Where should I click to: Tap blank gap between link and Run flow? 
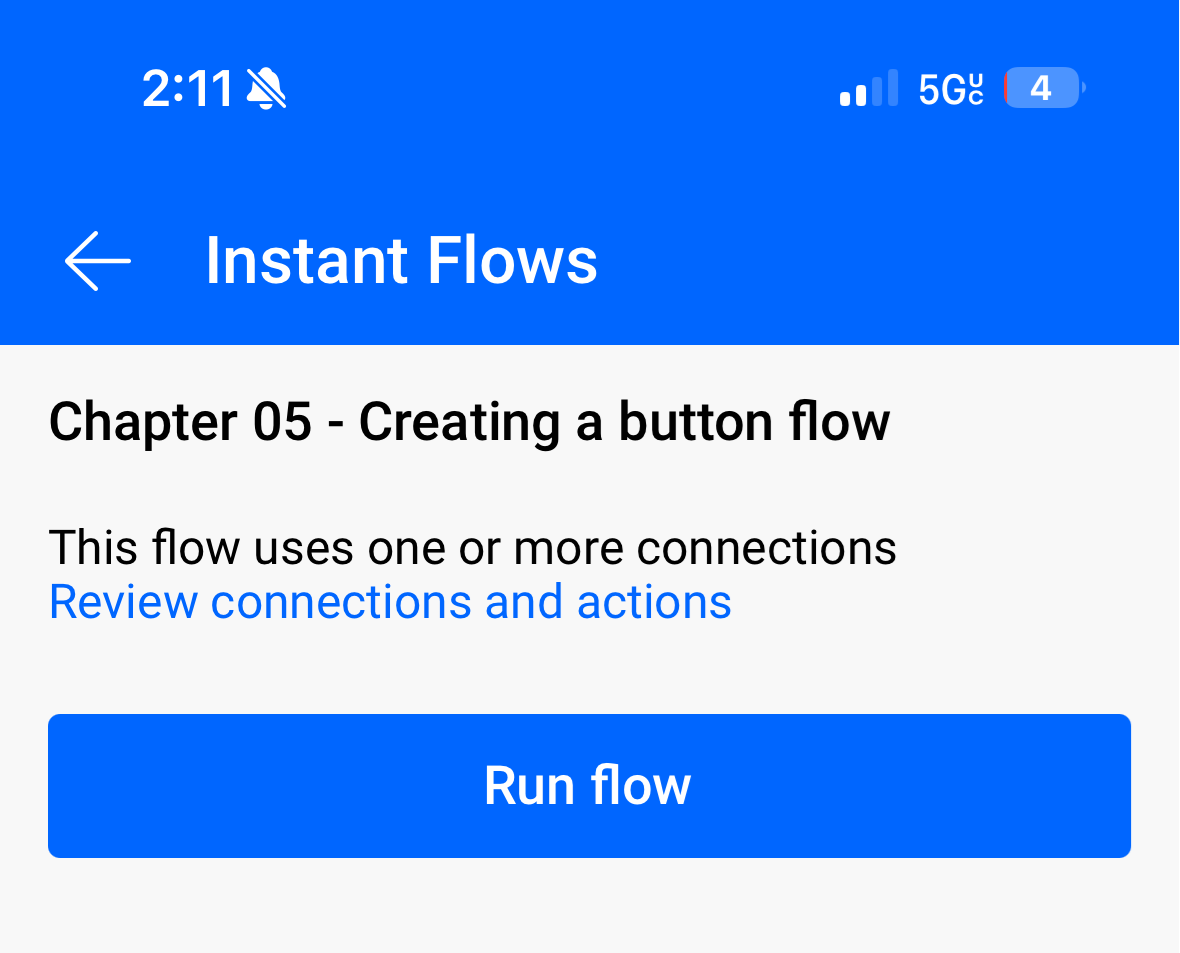pos(590,670)
